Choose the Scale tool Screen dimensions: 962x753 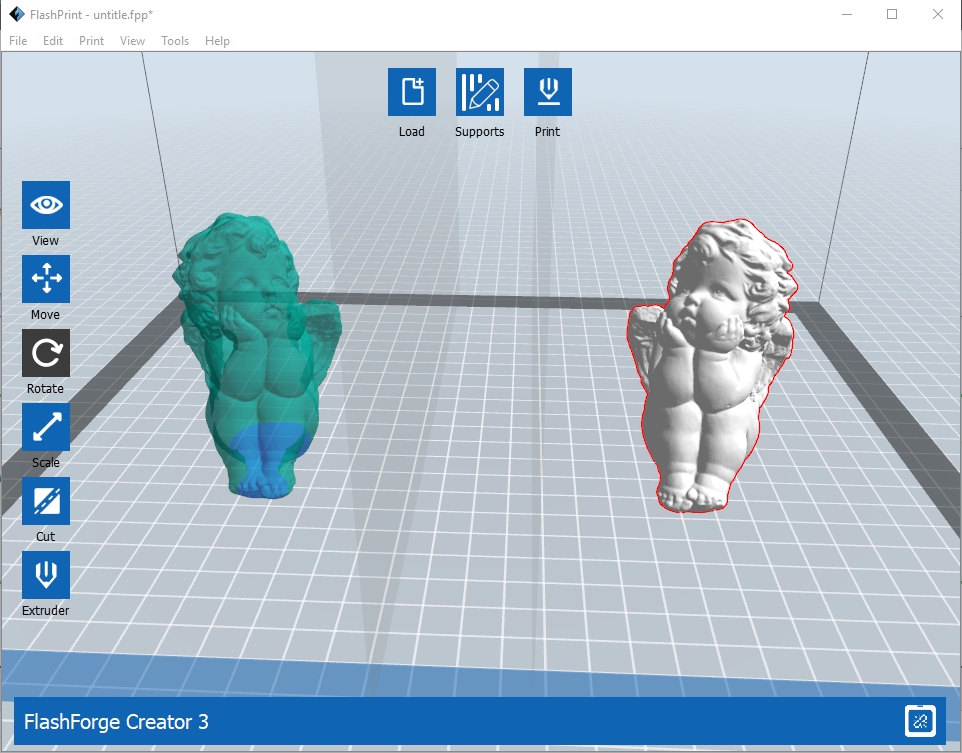46,427
